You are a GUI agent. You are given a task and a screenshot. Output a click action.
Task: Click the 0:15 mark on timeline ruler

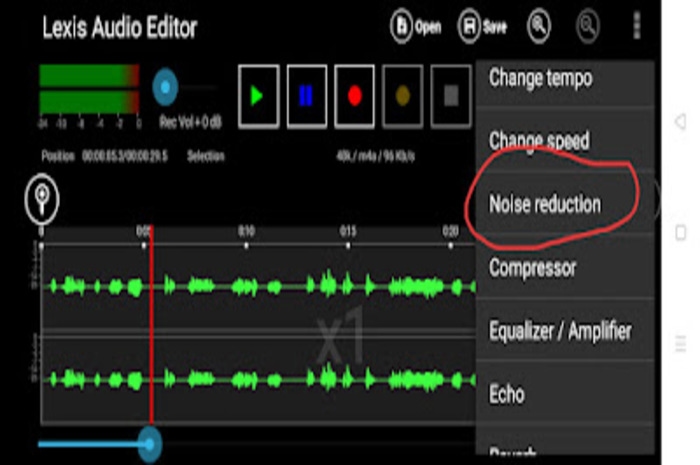coord(348,232)
